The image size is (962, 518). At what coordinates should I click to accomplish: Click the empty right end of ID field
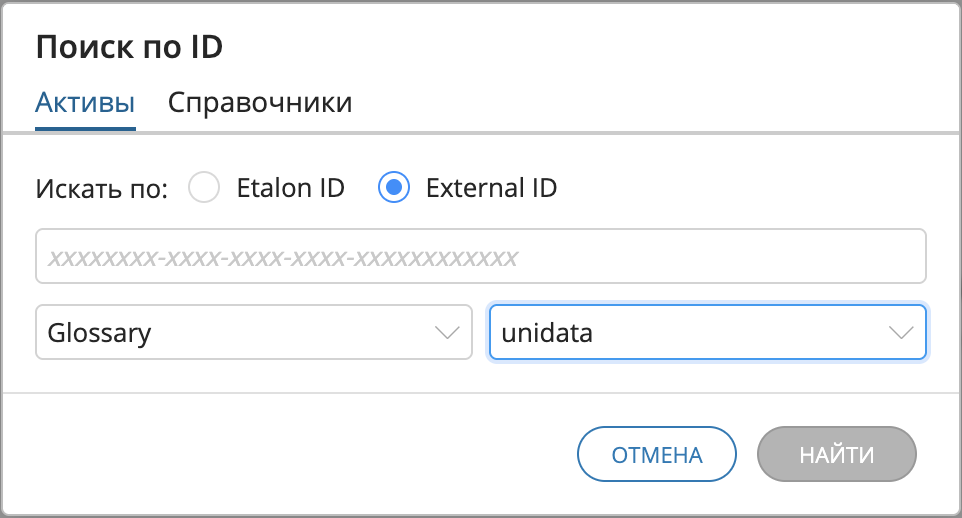[800, 257]
